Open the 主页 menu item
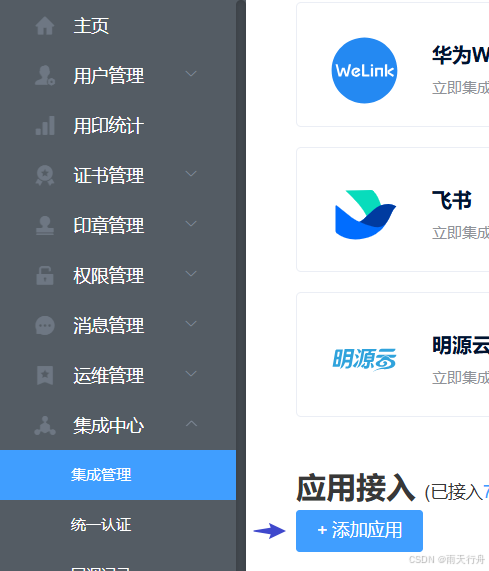The height and width of the screenshot is (571, 489). point(118,26)
